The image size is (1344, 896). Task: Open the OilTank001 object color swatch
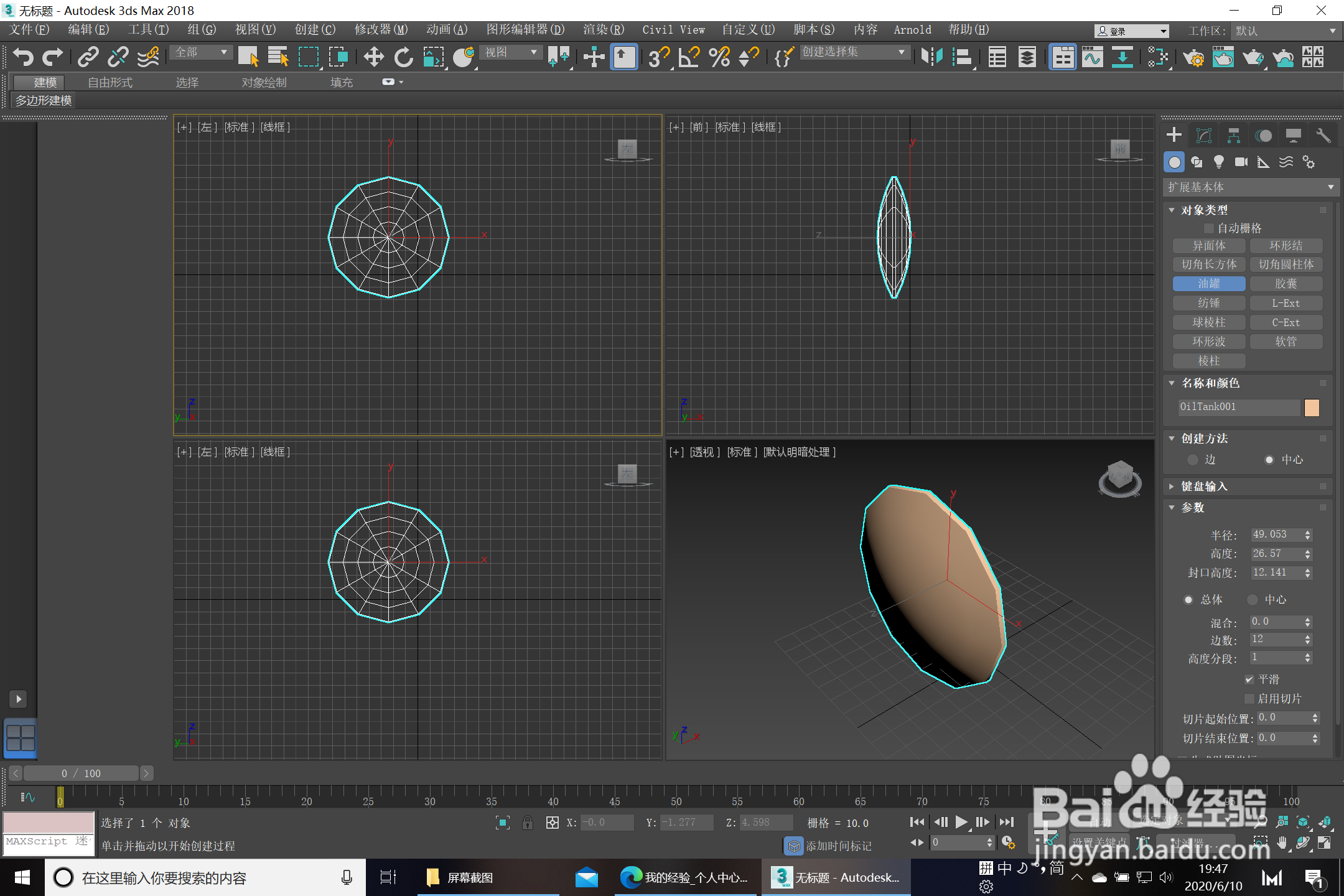coord(1312,408)
